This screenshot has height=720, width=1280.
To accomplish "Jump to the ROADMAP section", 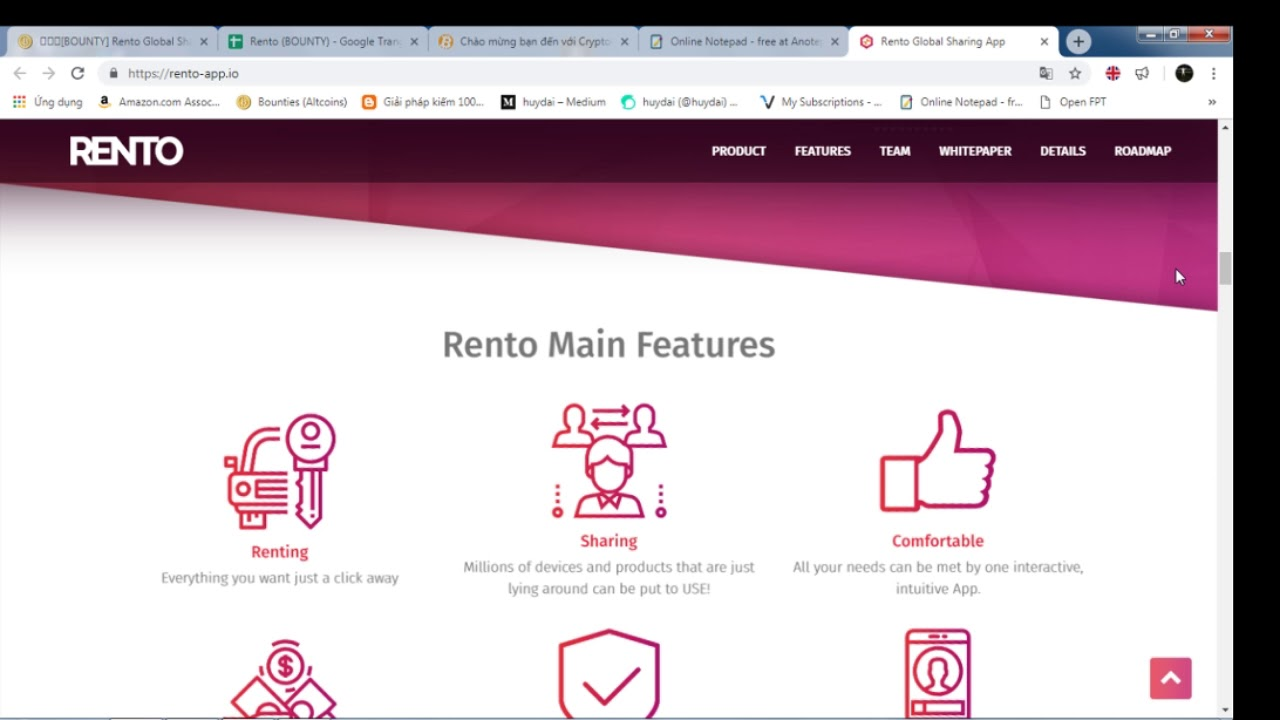I will [1143, 151].
